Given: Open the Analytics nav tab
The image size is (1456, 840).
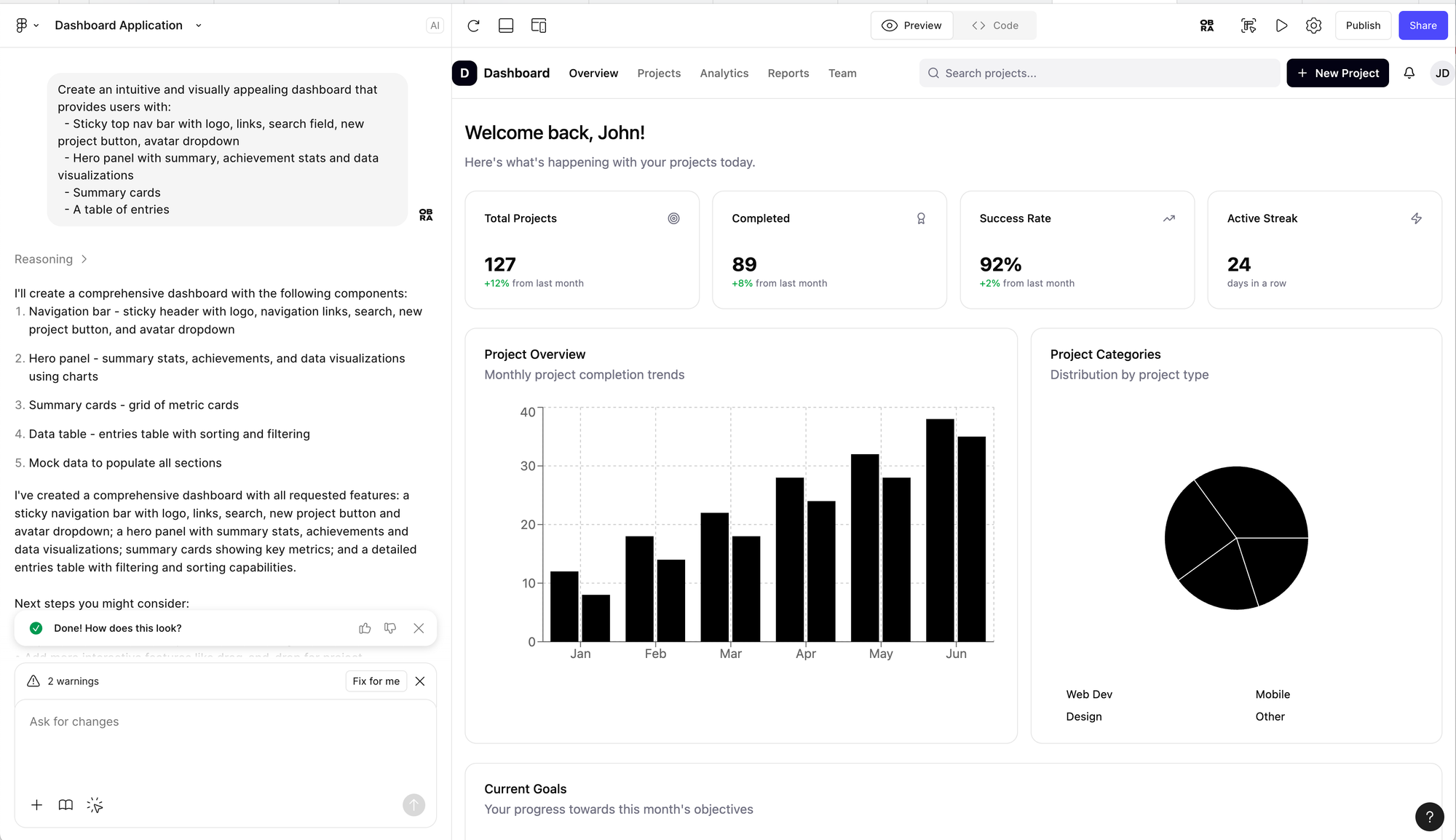Looking at the screenshot, I should pyautogui.click(x=724, y=73).
